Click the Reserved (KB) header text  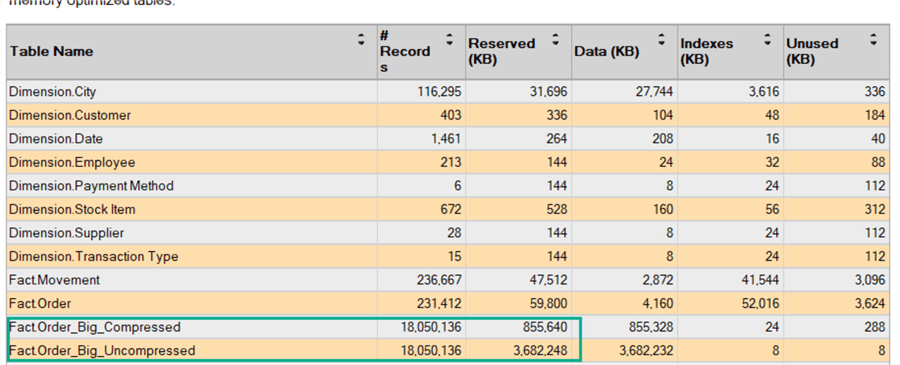[502, 51]
